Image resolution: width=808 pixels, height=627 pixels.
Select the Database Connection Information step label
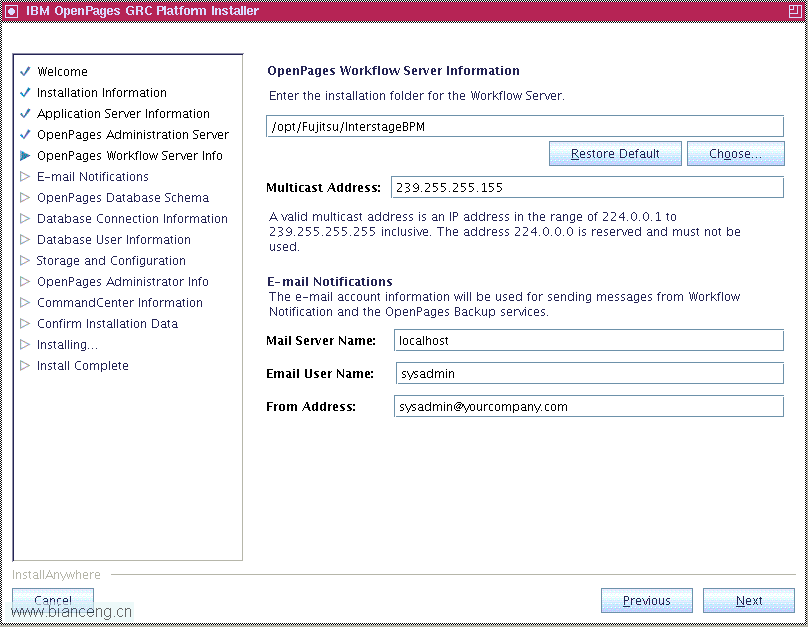pyautogui.click(x=132, y=219)
